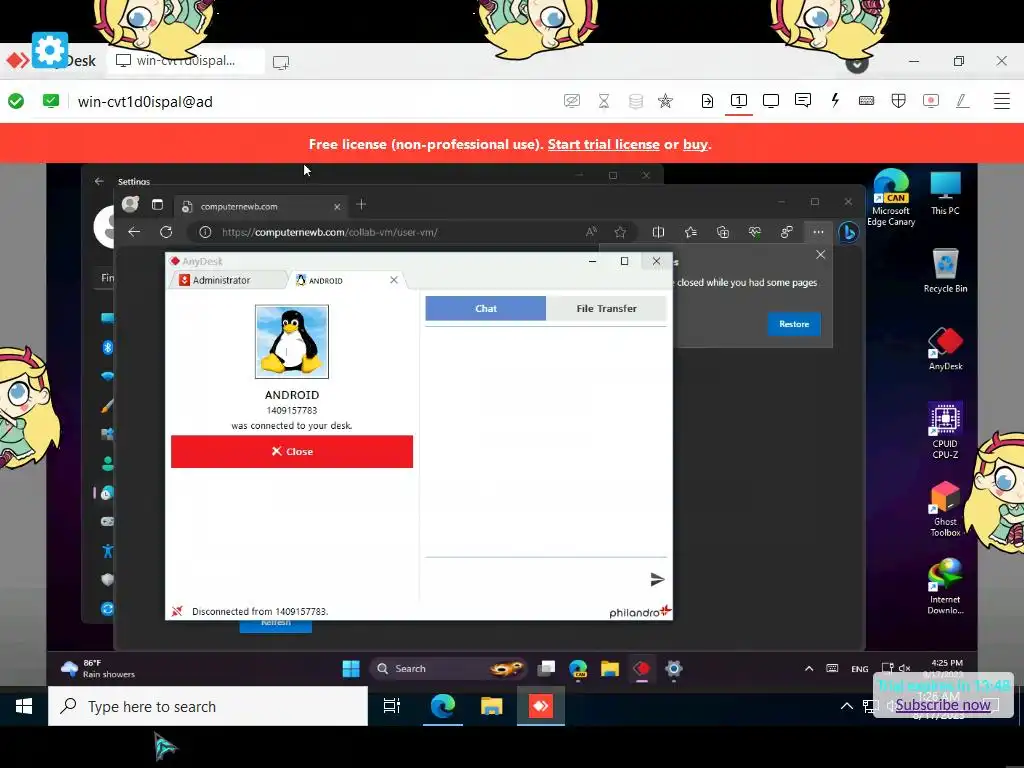
Task: Open the permissions shield icon
Action: (x=899, y=101)
